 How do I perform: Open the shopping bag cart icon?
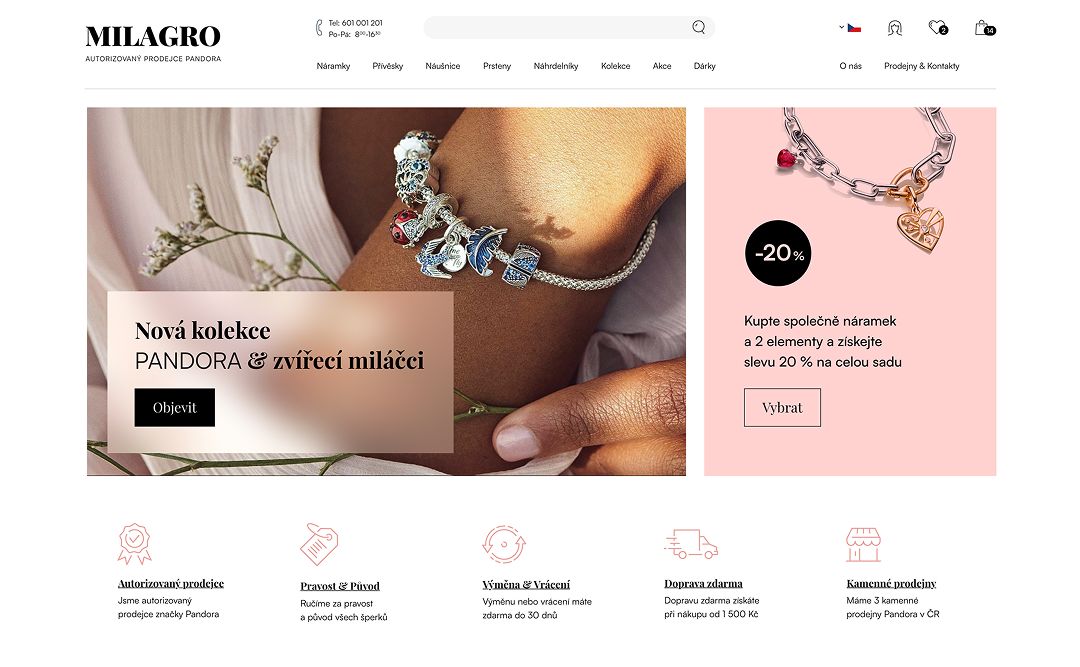pos(984,28)
